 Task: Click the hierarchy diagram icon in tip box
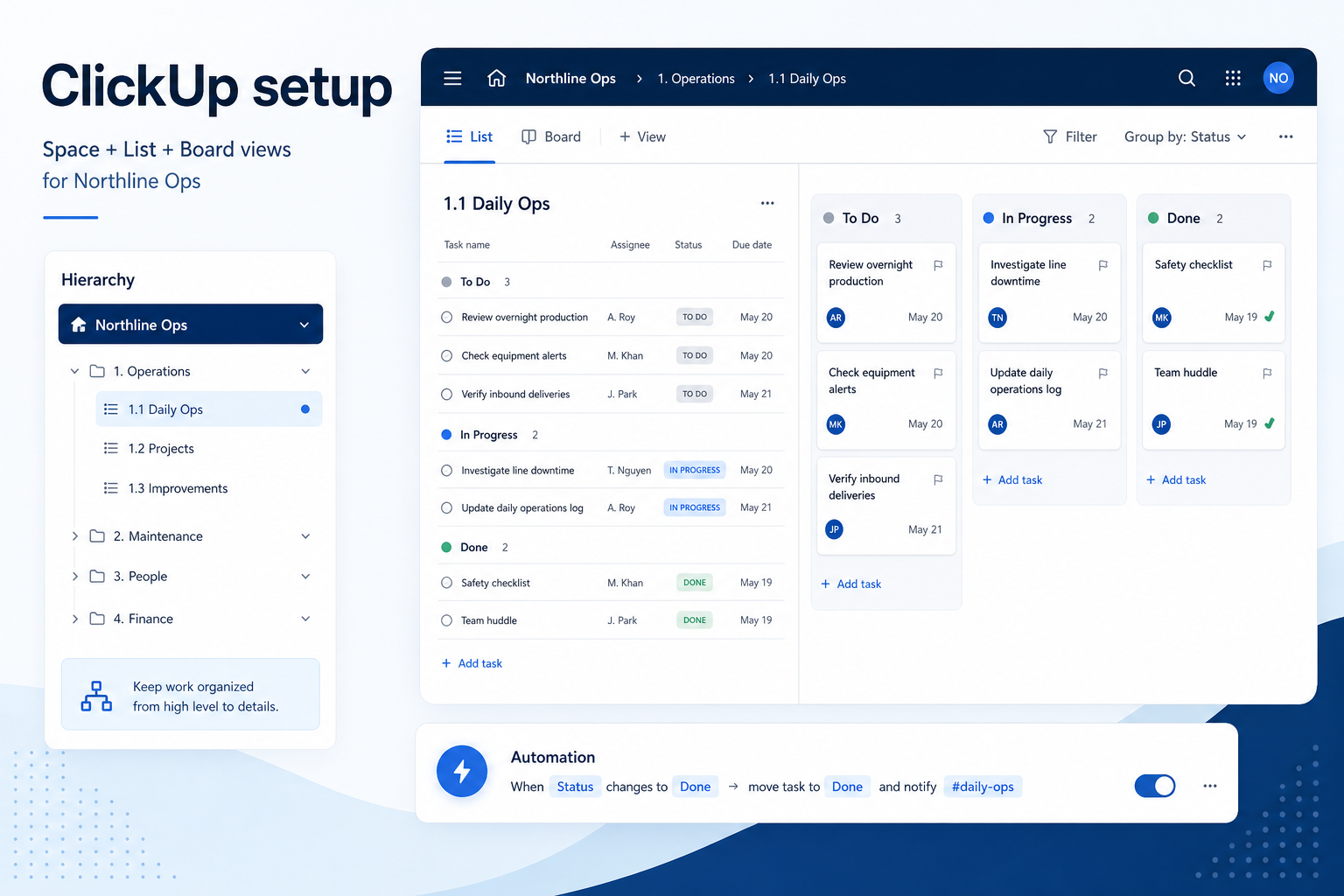tap(96, 696)
